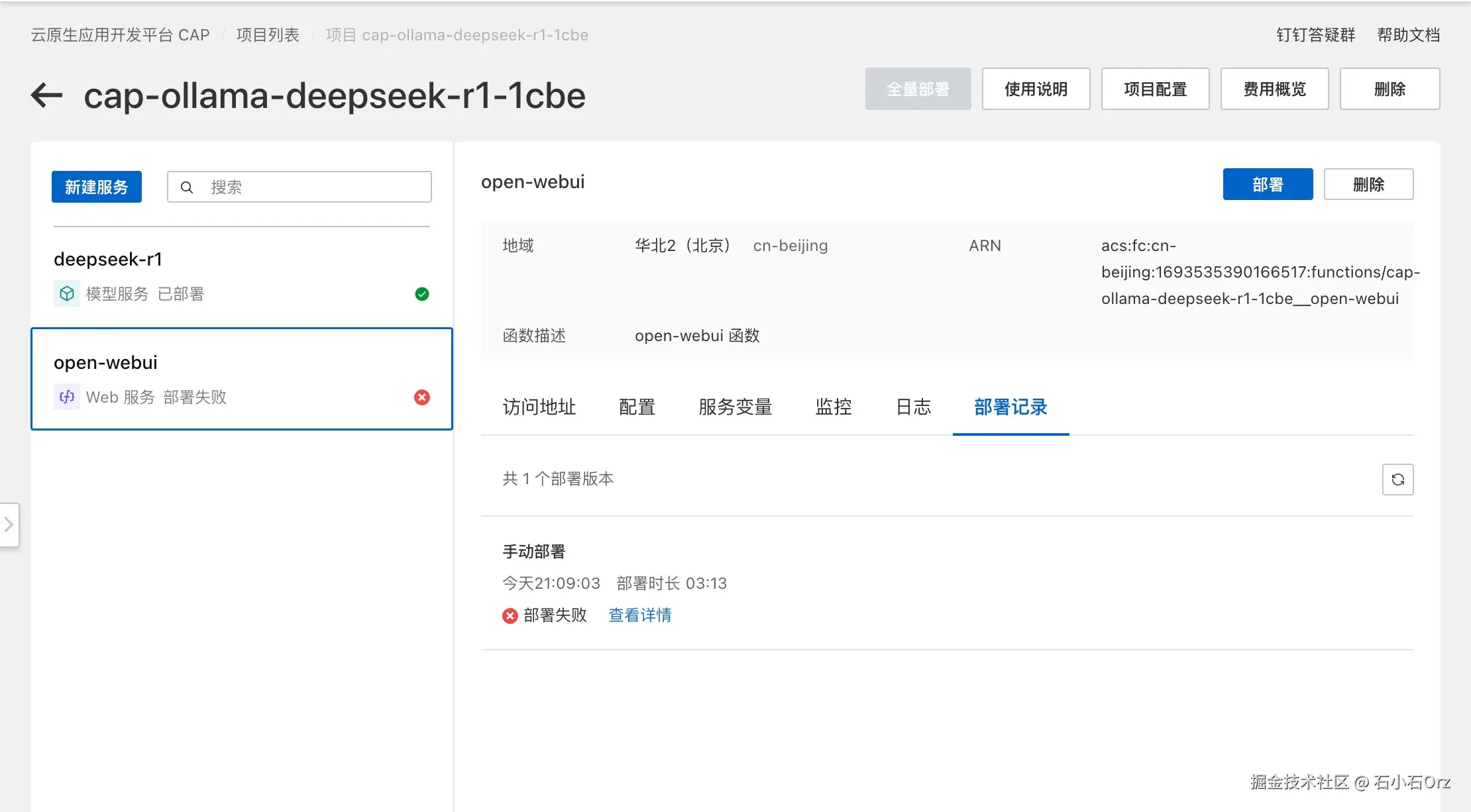Click the red failed status icon in the sidebar
The image size is (1471, 812).
422,397
